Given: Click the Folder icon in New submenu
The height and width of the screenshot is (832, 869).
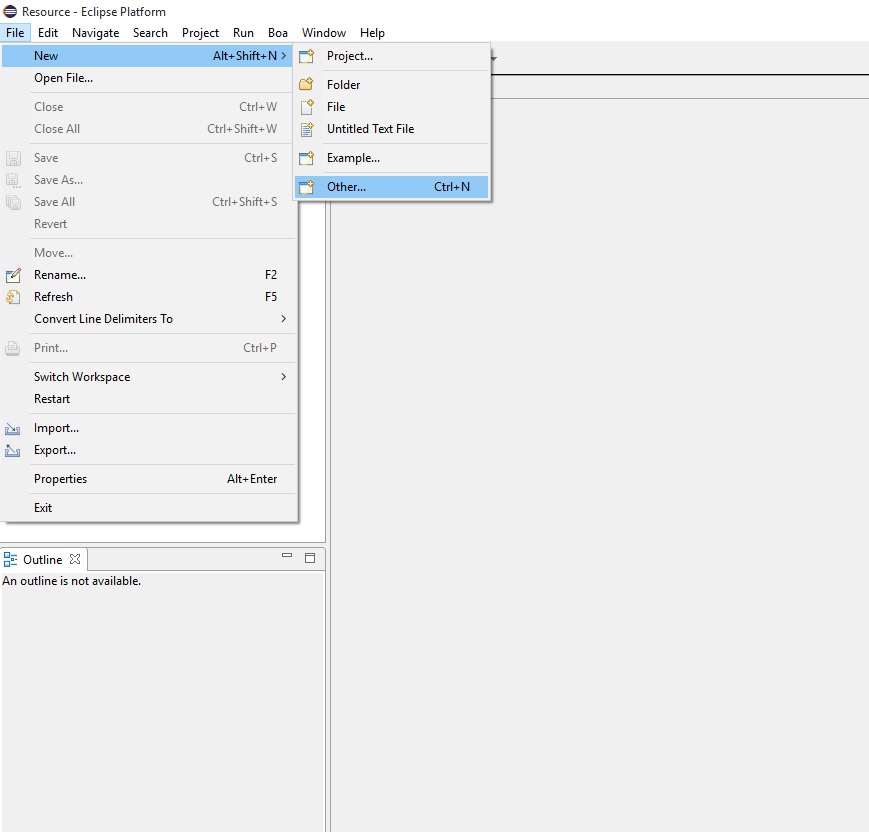Looking at the screenshot, I should [x=307, y=85].
